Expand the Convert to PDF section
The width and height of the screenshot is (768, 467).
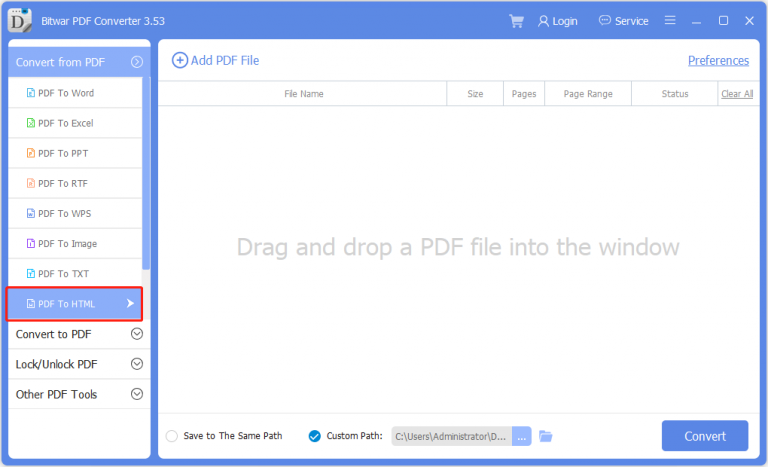[x=137, y=334]
